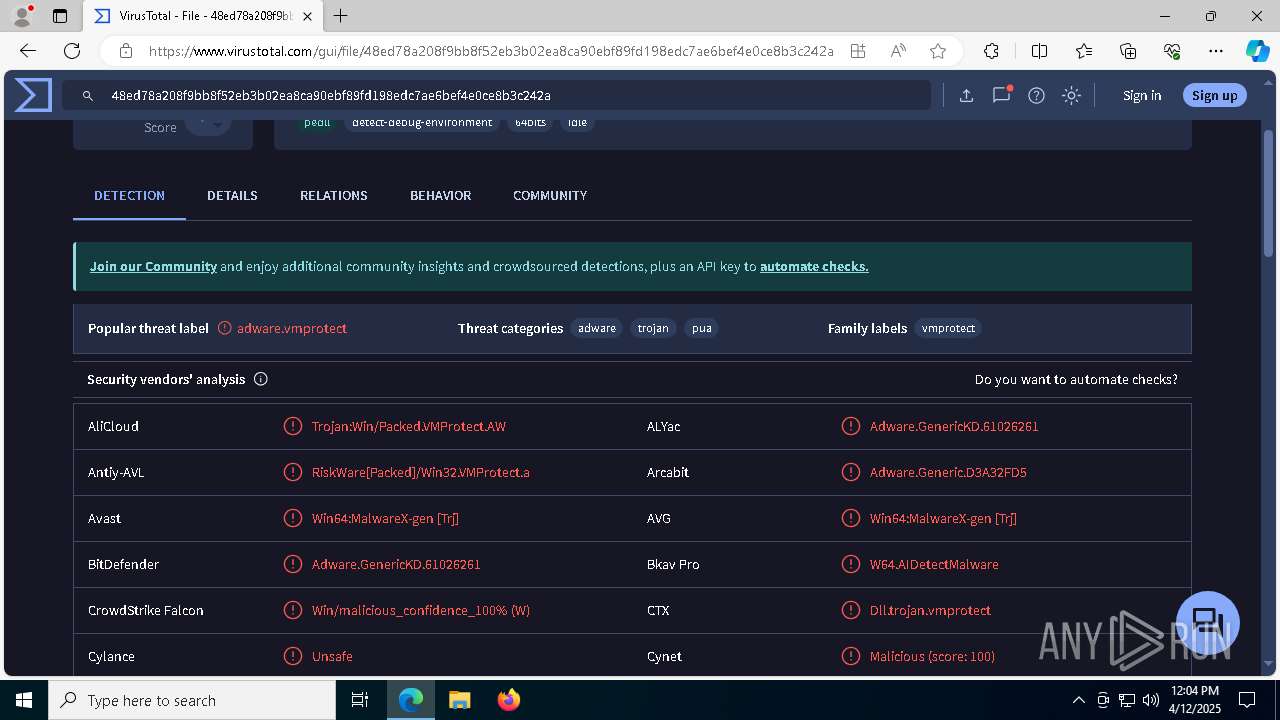This screenshot has width=1280, height=720.
Task: Click Trojan:Win/Packed.VMProtect.AW result text
Action: [409, 426]
